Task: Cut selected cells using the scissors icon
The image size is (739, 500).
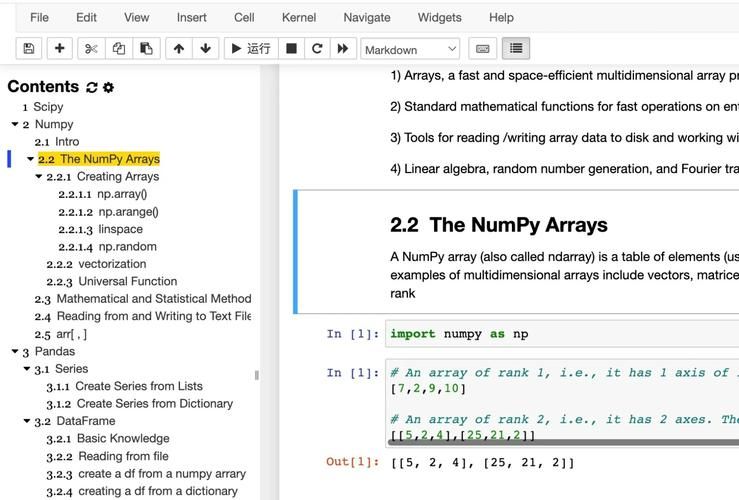Action: (x=91, y=49)
